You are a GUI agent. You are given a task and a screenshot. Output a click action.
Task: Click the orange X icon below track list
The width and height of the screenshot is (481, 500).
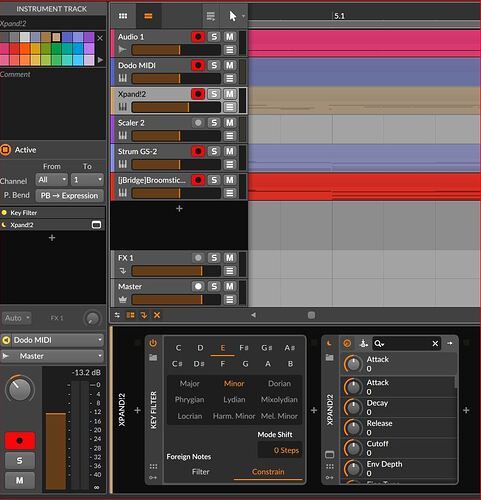coord(157,315)
